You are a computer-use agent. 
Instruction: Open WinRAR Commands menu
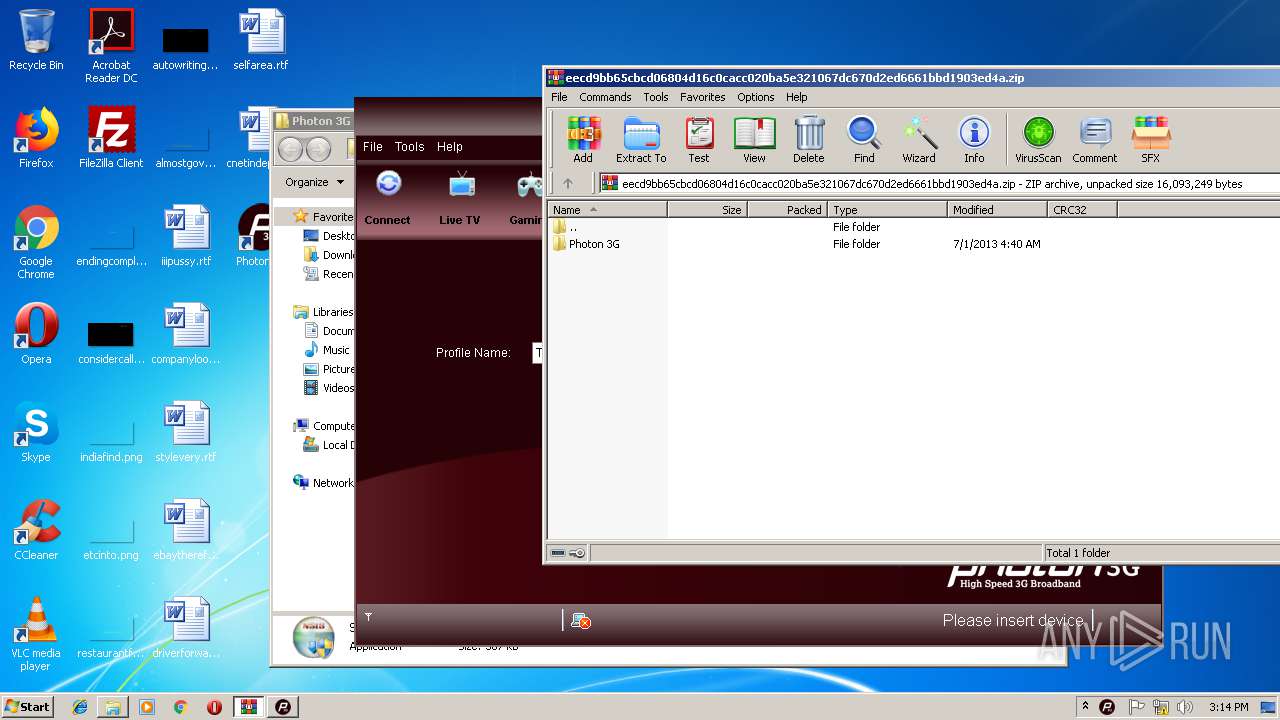[605, 97]
